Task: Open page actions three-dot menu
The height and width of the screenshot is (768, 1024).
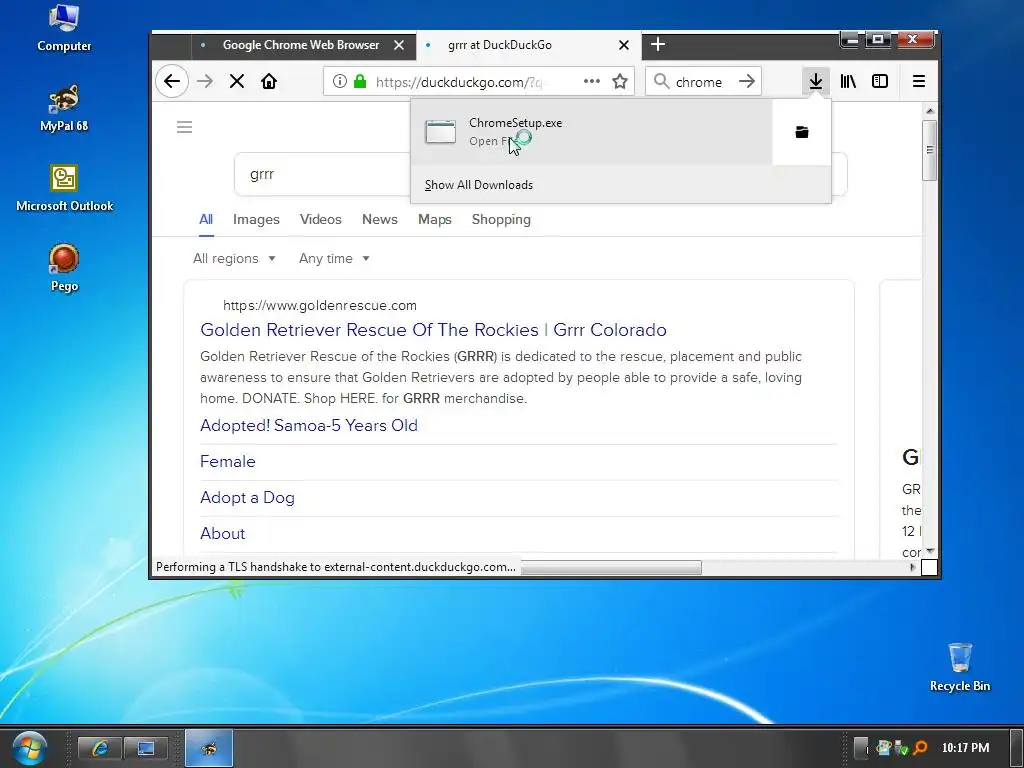Action: click(592, 82)
